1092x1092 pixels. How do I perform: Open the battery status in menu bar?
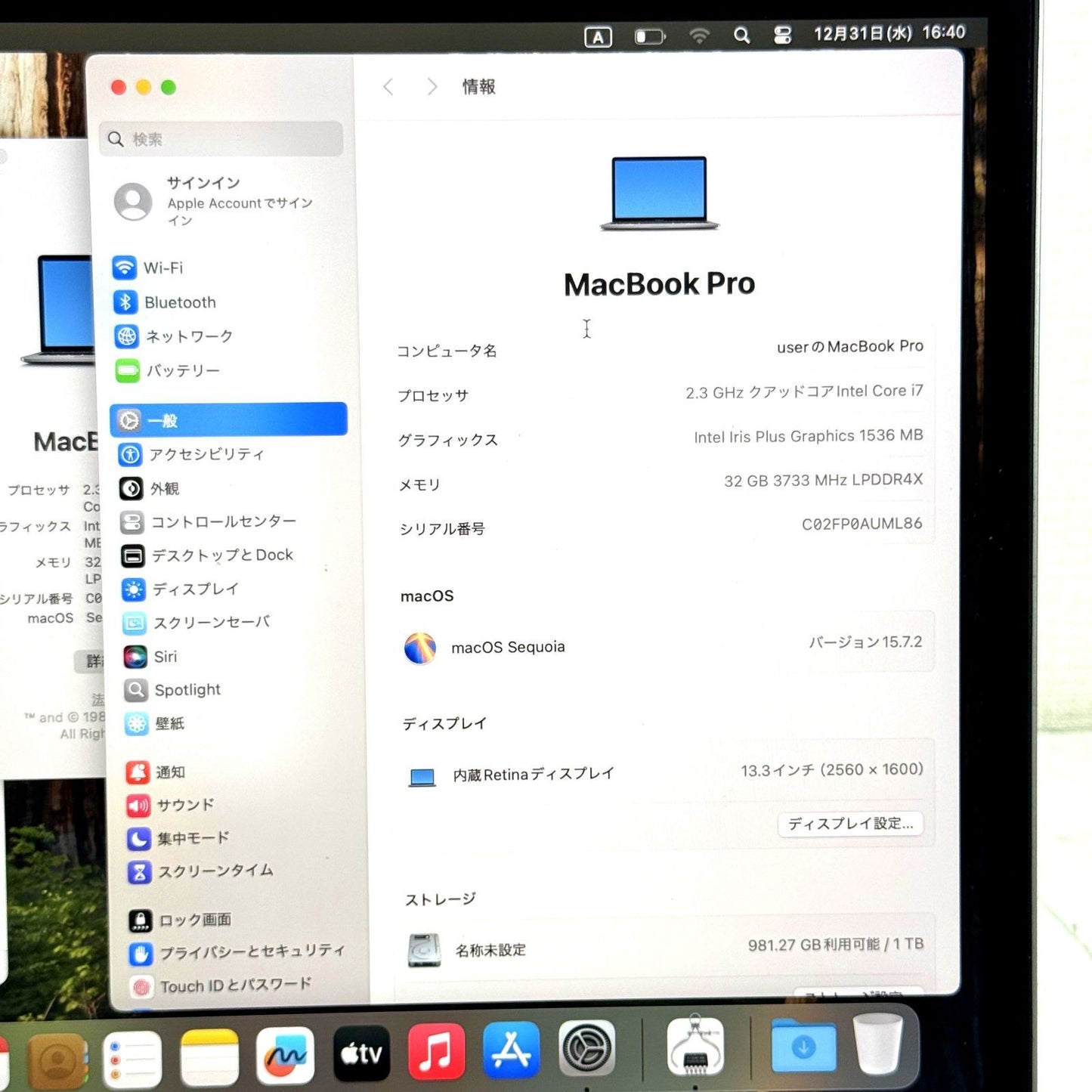click(x=649, y=36)
